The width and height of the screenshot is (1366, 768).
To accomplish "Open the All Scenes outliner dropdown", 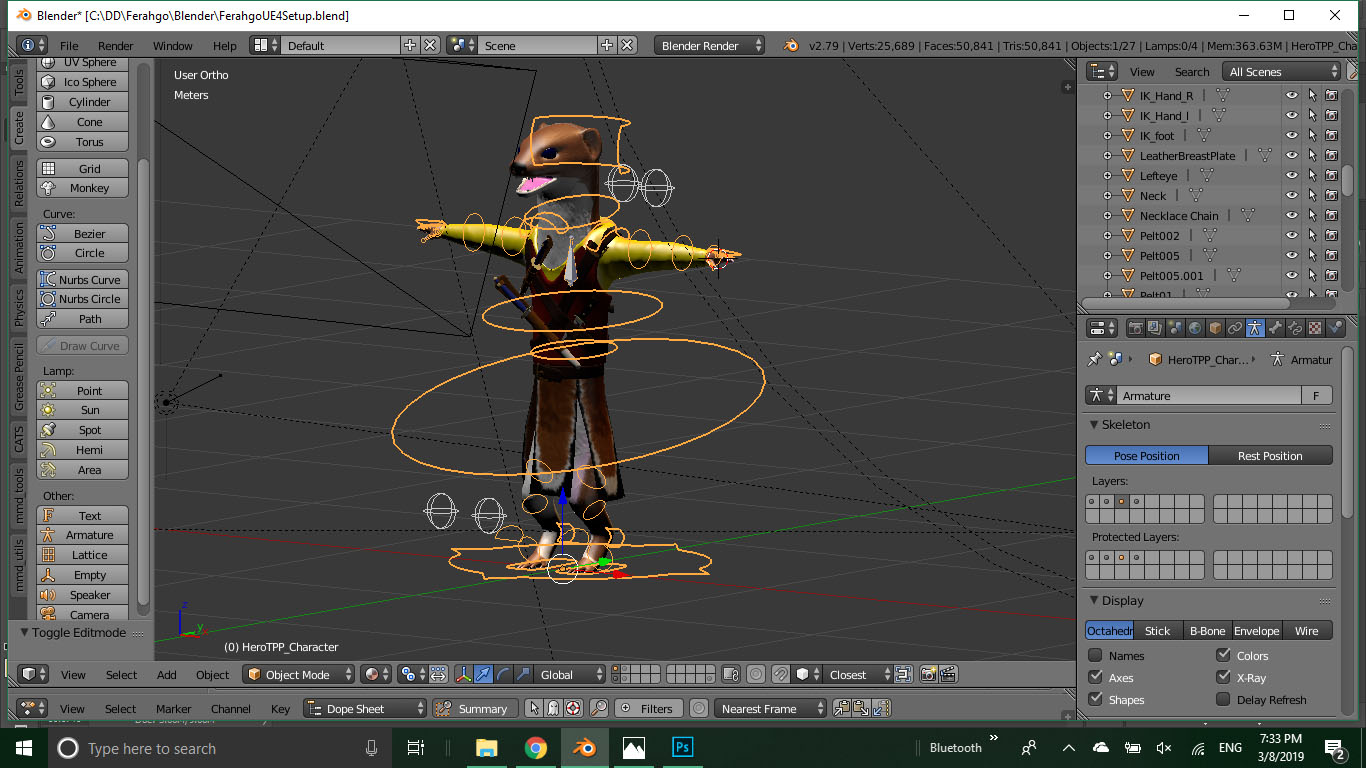I will 1283,72.
